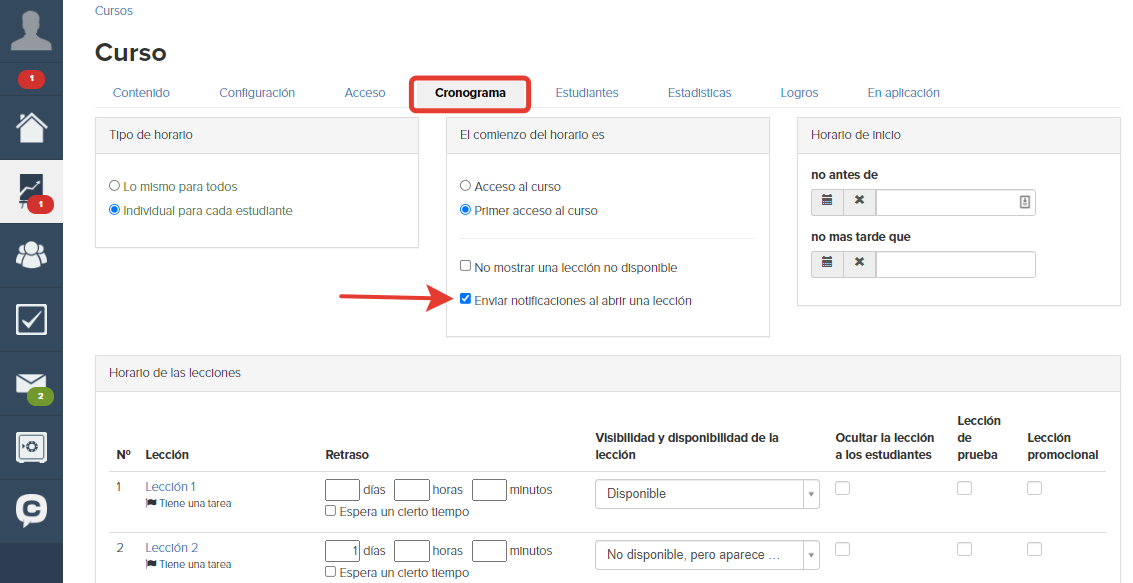The width and height of the screenshot is (1133, 583).
Task: Open the red notification badge under the avatar
Action: [31, 78]
